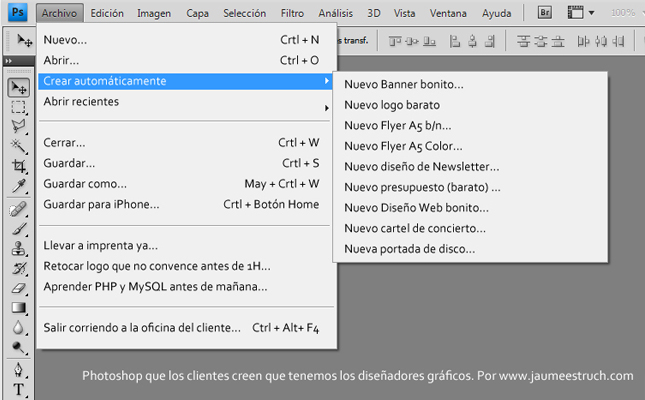Open the Edición menu
This screenshot has height=400, width=645.
(107, 13)
